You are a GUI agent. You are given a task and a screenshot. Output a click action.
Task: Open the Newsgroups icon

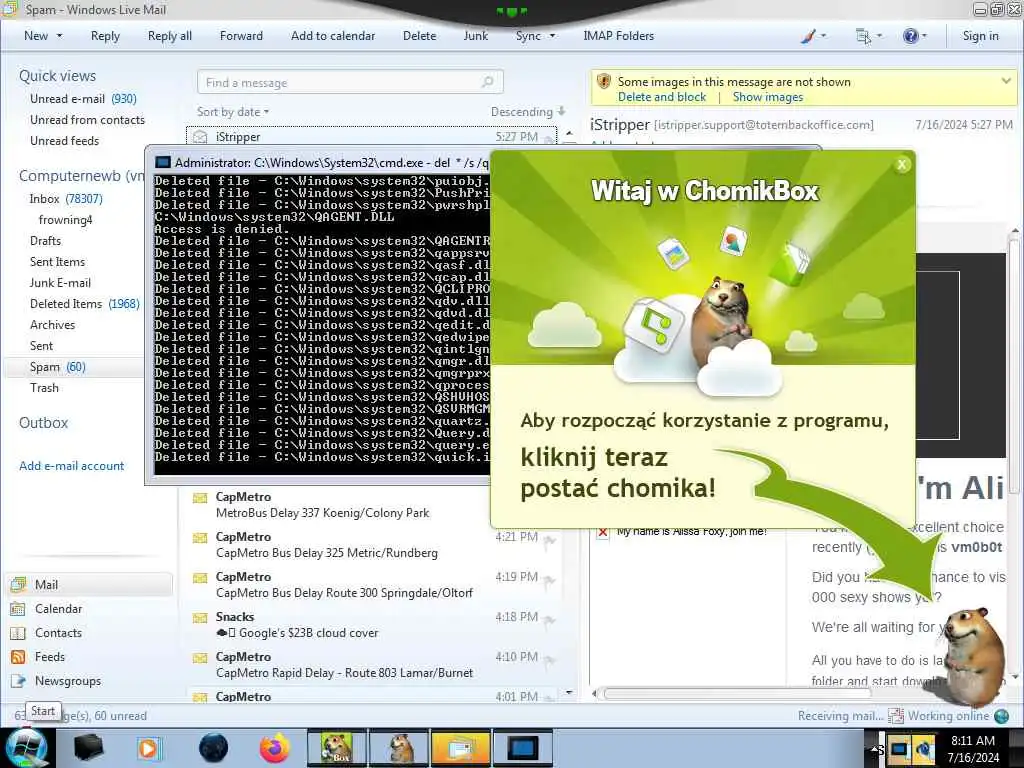tap(18, 681)
